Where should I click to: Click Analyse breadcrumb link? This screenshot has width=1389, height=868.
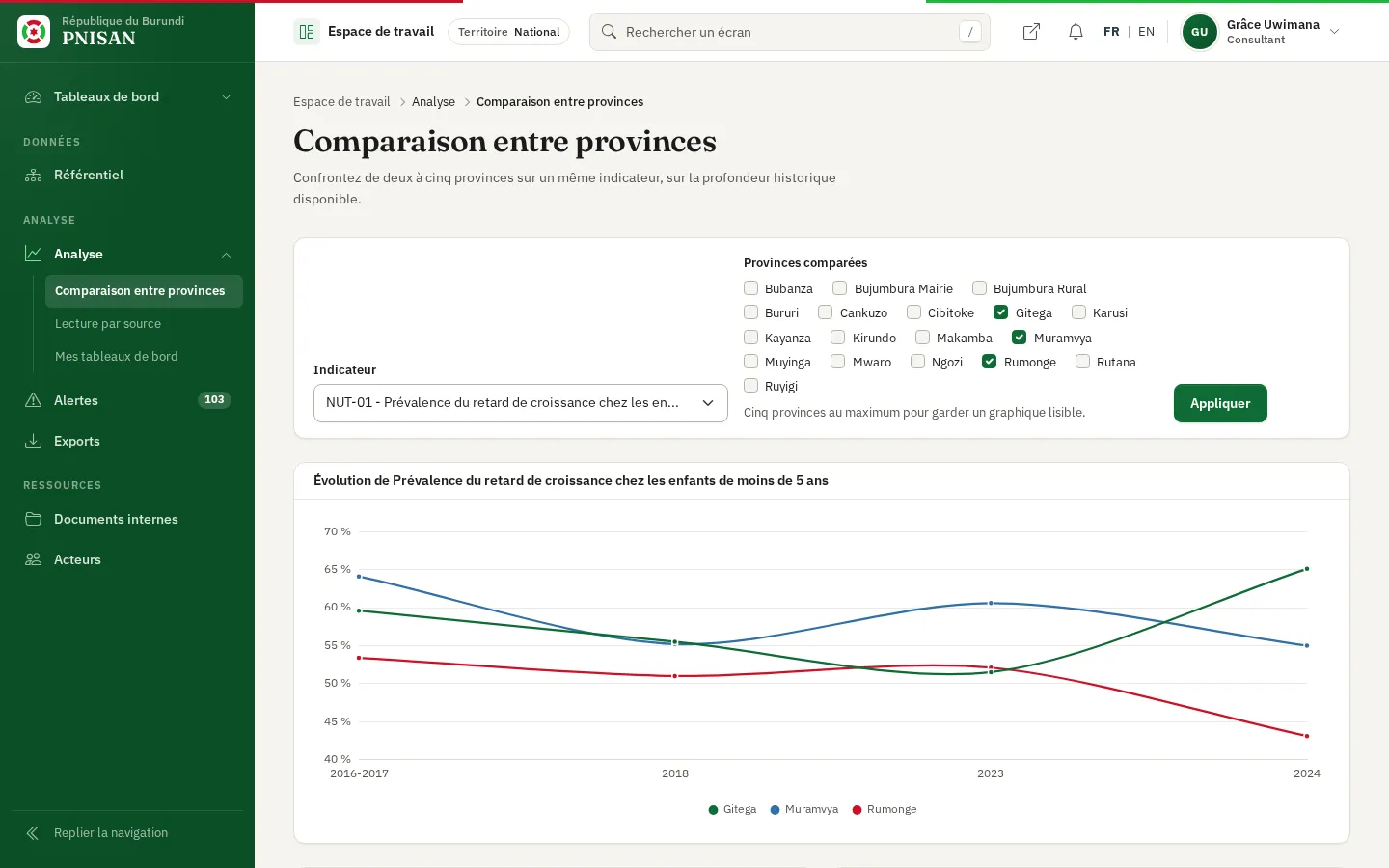(x=433, y=102)
